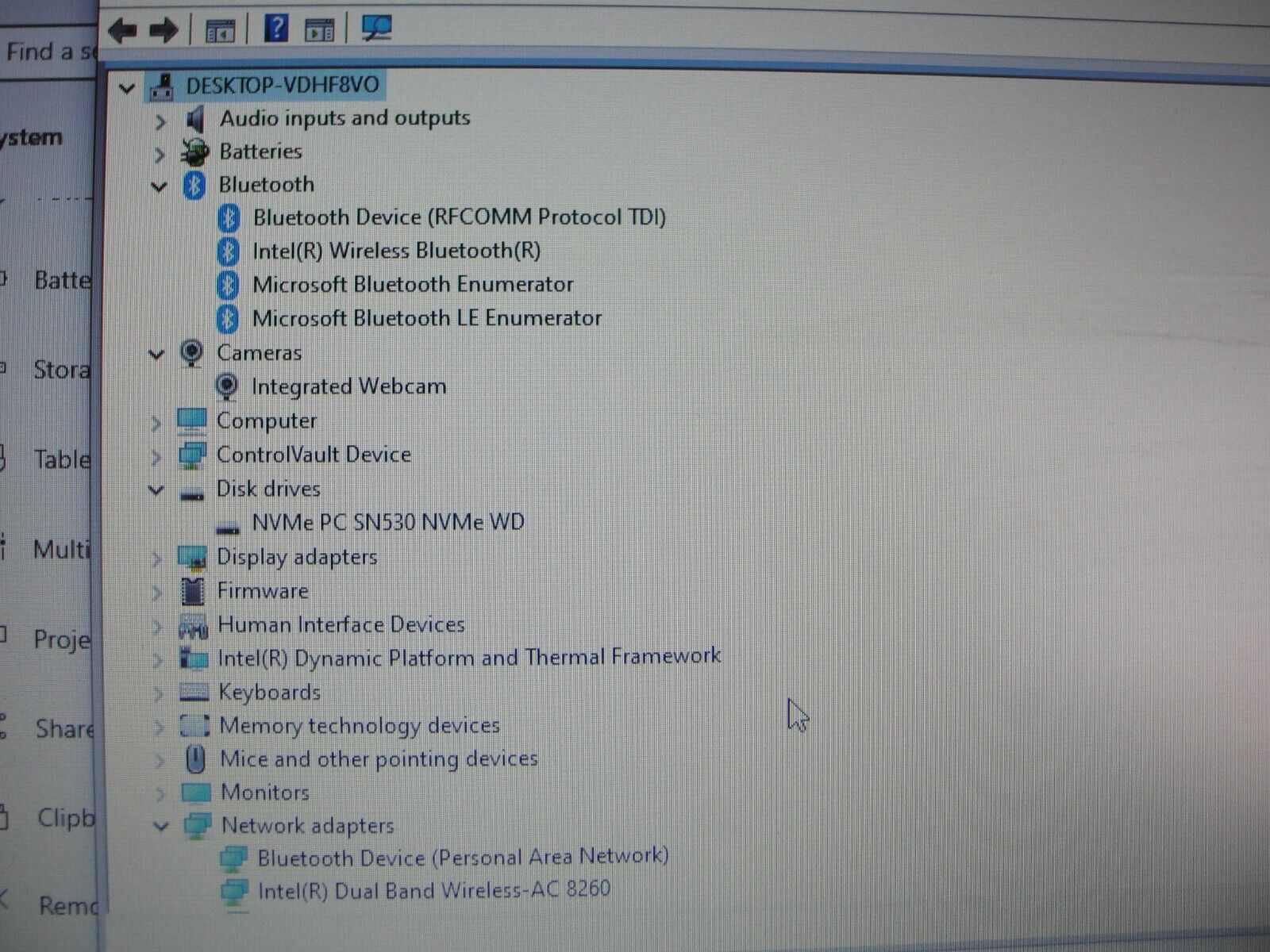This screenshot has height=952, width=1270.
Task: Click the Keyboards category icon
Action: click(x=194, y=693)
